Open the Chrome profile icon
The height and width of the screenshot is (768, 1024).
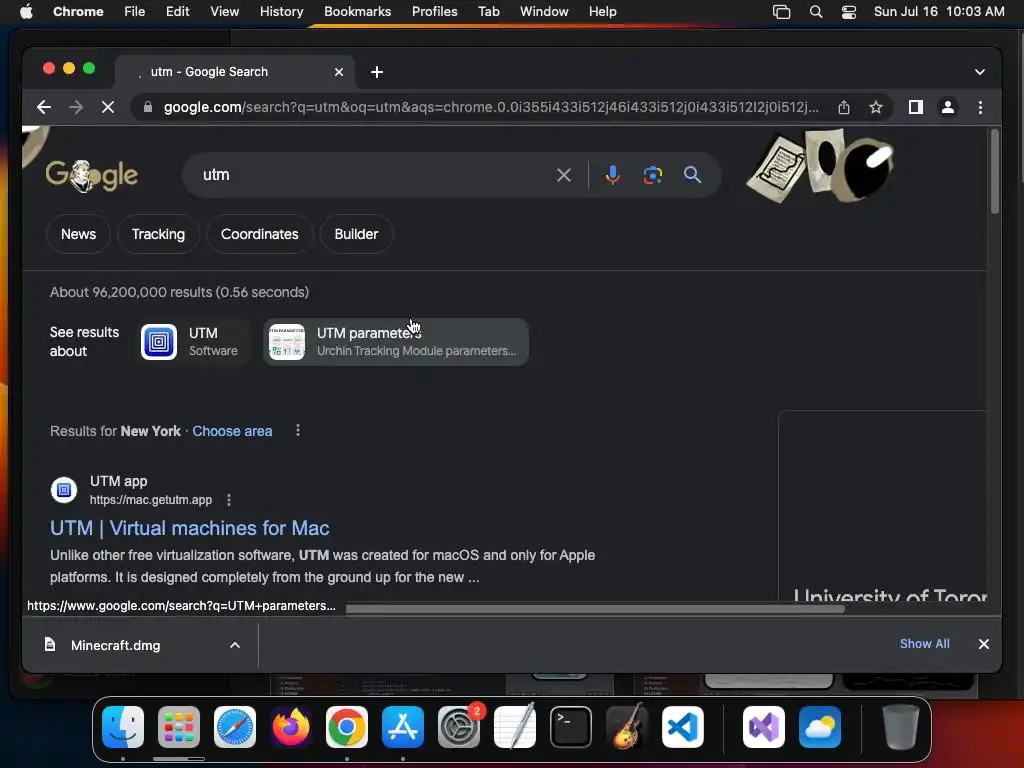pos(948,107)
